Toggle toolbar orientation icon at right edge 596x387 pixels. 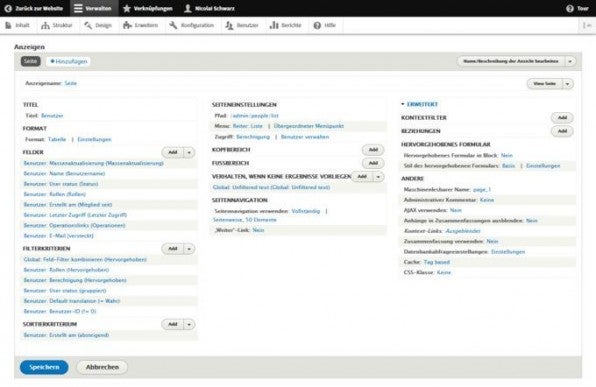tap(587, 25)
